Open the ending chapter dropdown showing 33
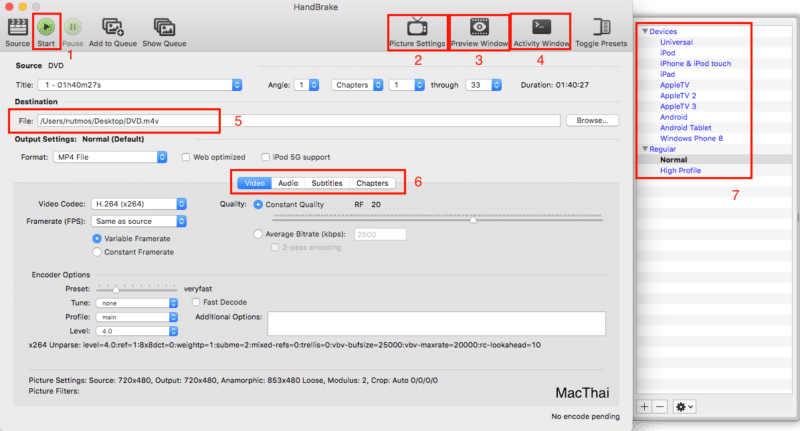The width and height of the screenshot is (800, 431). (x=484, y=85)
